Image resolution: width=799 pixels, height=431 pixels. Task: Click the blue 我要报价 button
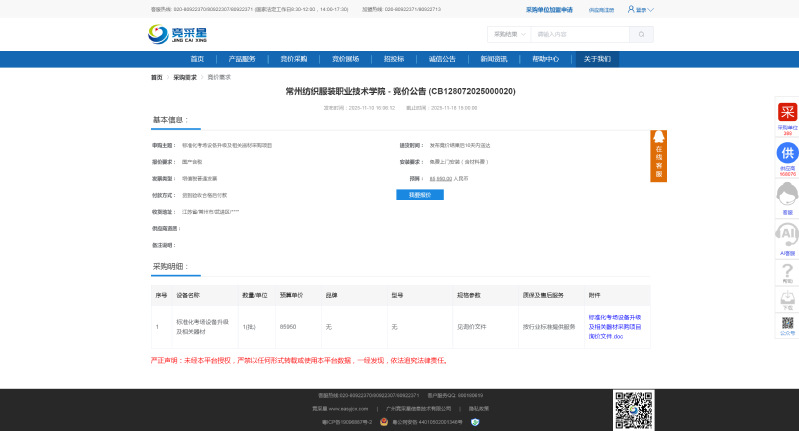click(420, 194)
